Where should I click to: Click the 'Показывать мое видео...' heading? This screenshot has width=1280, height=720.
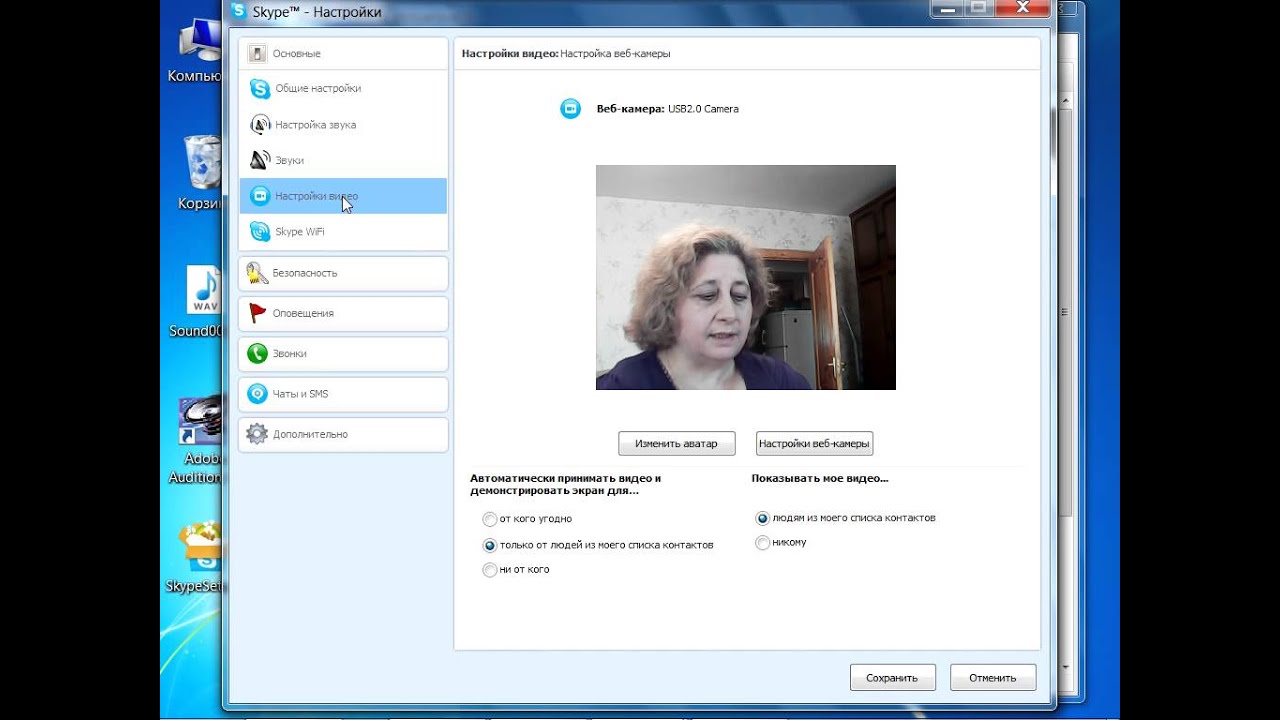pos(820,478)
